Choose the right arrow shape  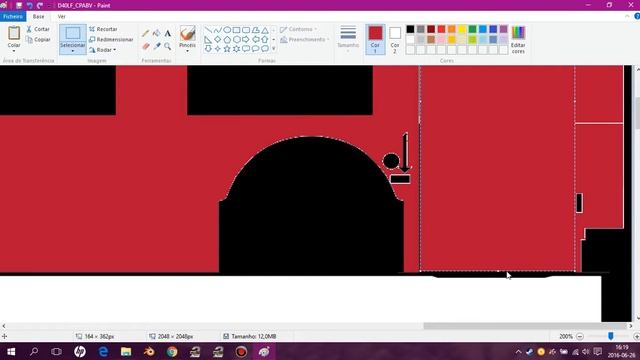coord(246,40)
